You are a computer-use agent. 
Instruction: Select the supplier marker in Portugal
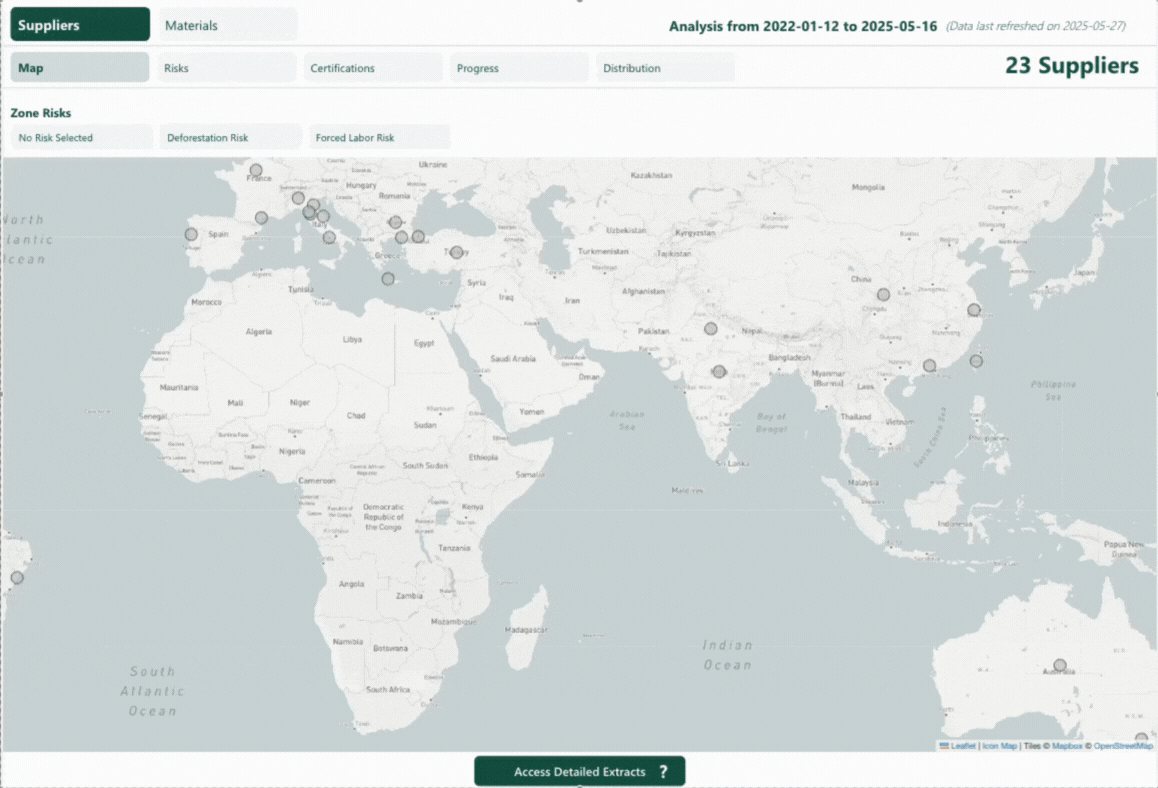point(191,234)
